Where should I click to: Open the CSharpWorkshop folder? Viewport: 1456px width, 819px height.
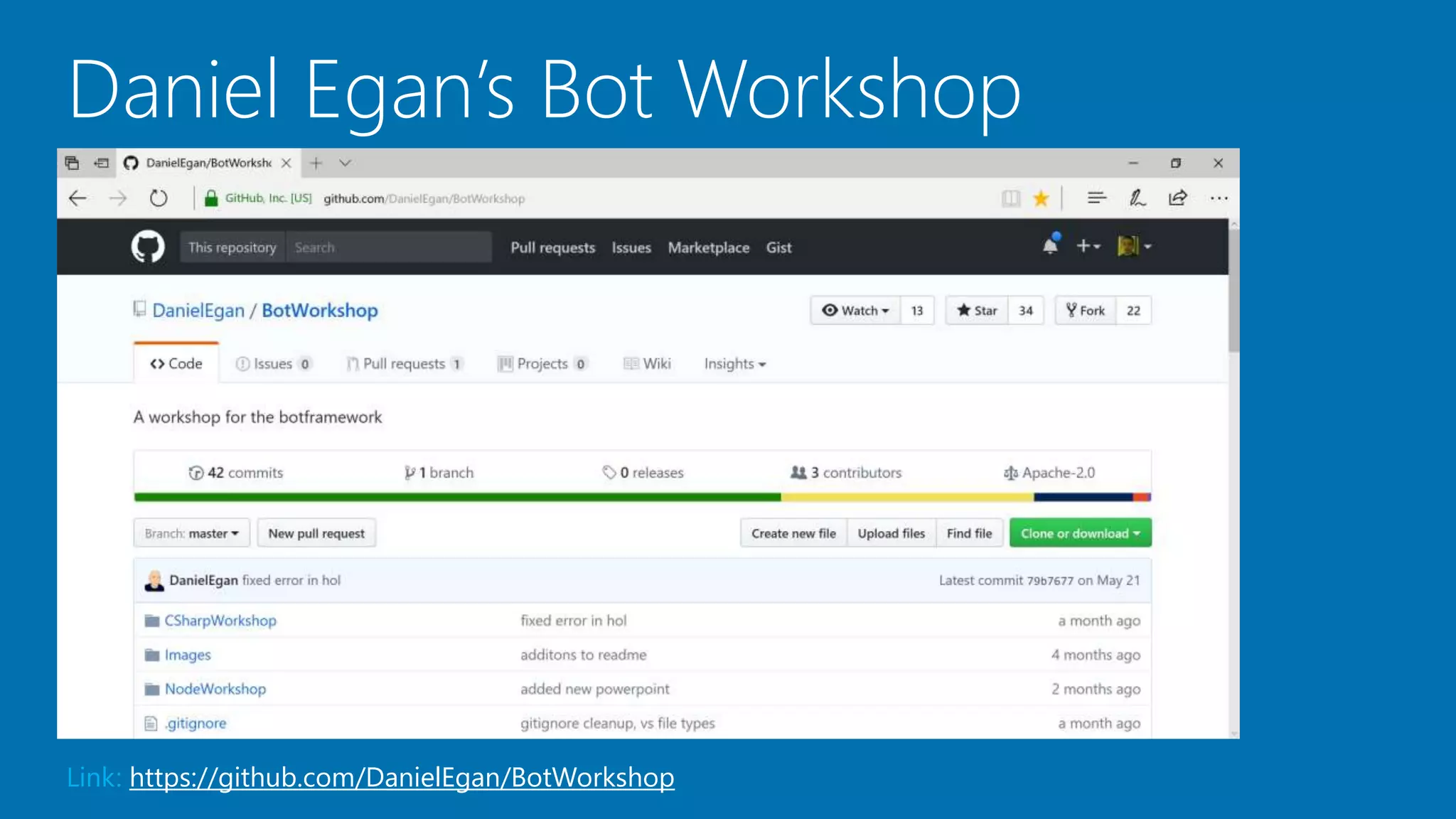[x=220, y=621]
